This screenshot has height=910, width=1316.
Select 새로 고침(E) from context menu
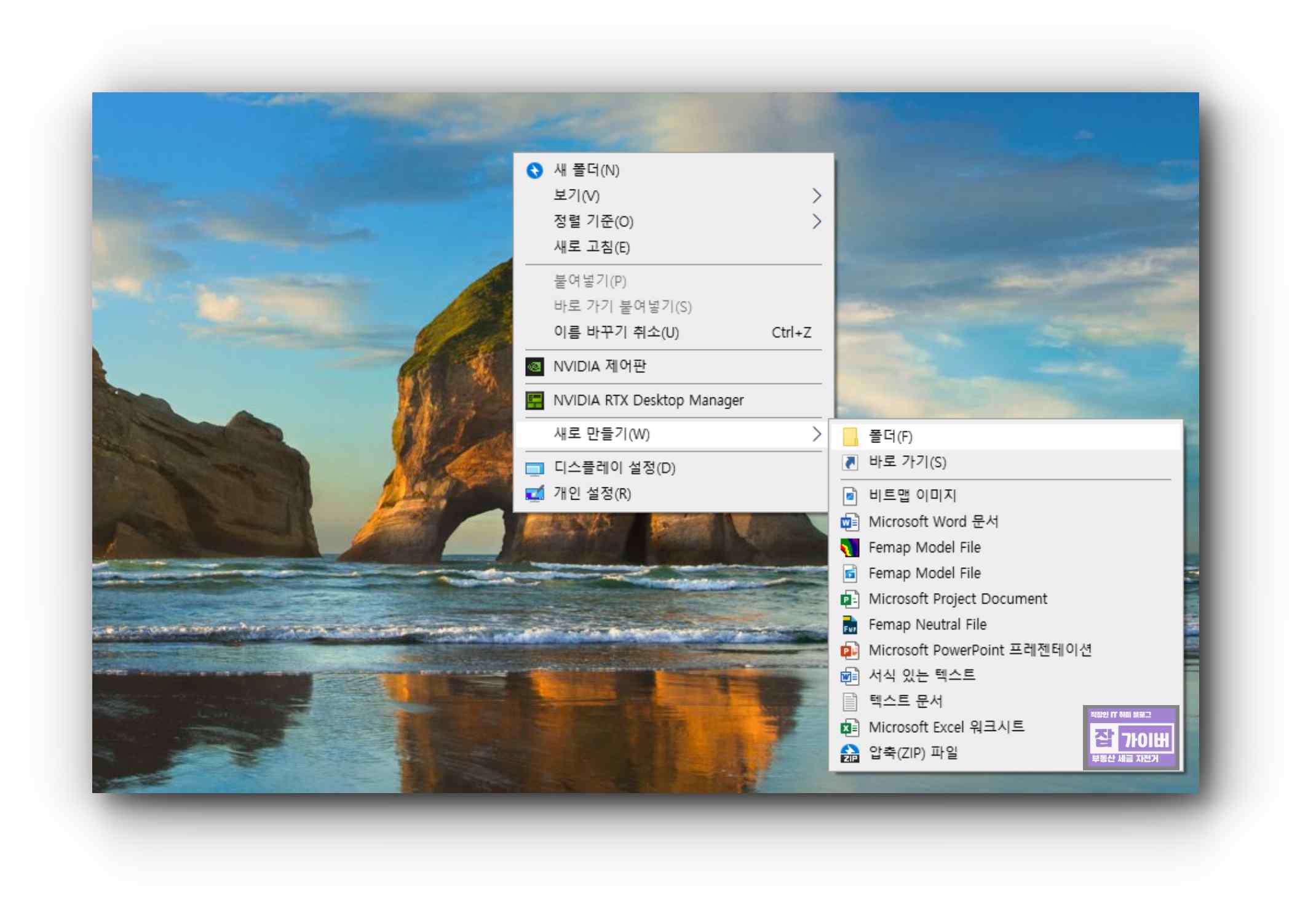[x=592, y=247]
